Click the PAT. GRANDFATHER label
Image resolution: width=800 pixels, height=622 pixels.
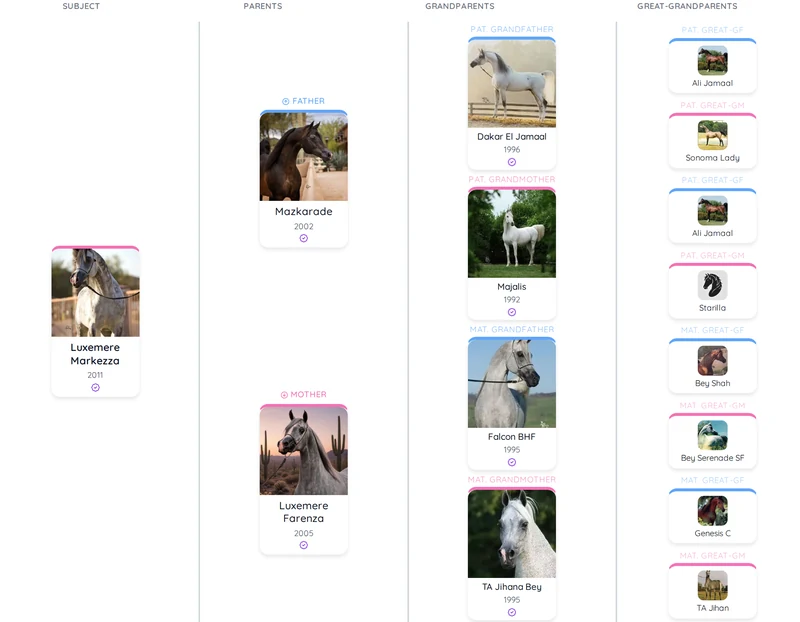[512, 29]
